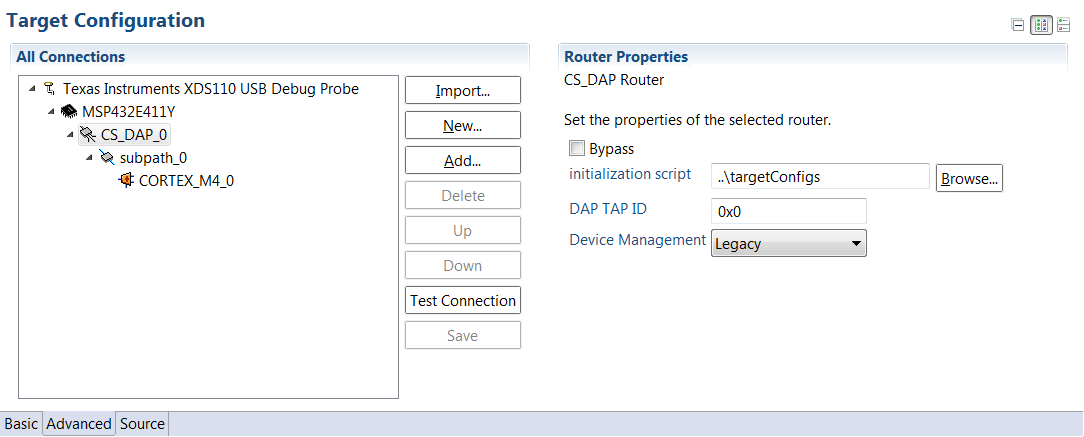Collapse the MSP432E411Y tree node
This screenshot has height=437, width=1084.
[x=51, y=112]
